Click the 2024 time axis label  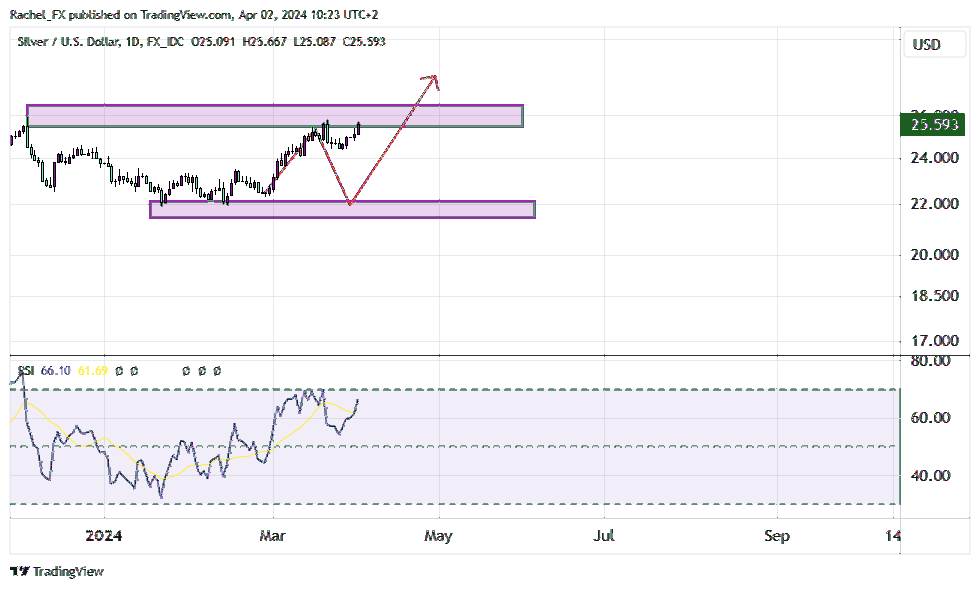(104, 536)
